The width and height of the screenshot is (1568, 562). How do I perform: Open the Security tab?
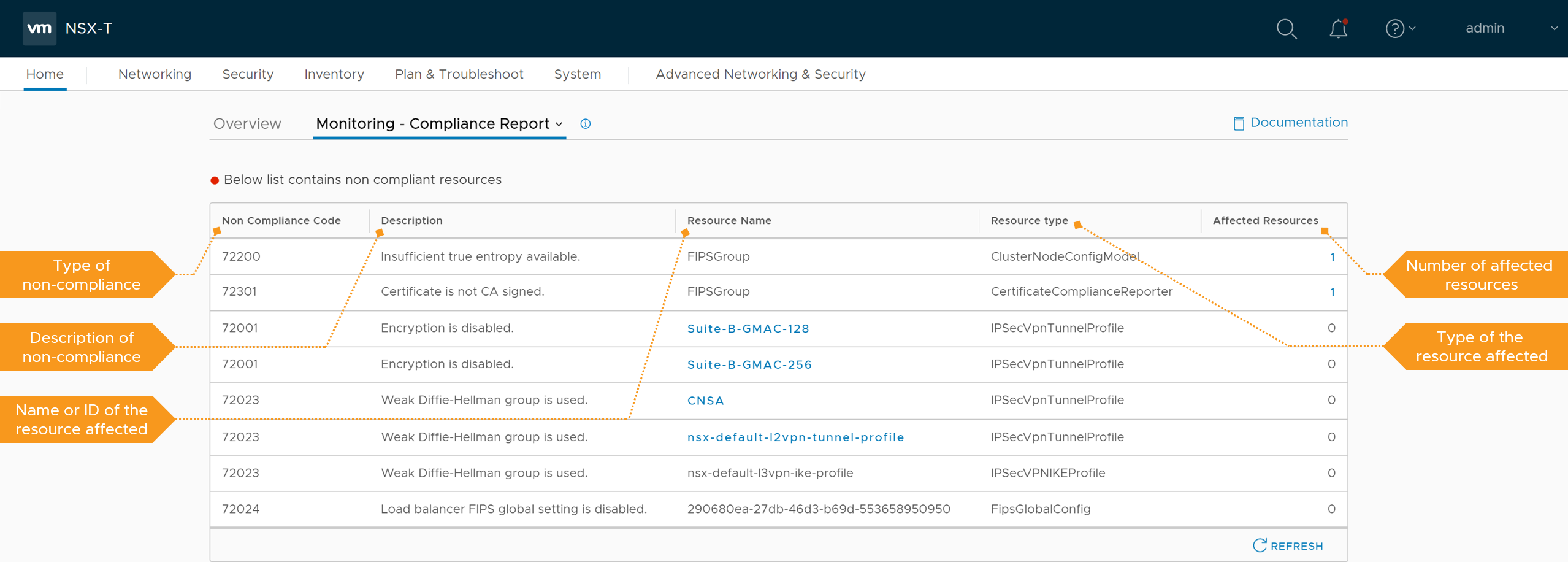[x=248, y=74]
